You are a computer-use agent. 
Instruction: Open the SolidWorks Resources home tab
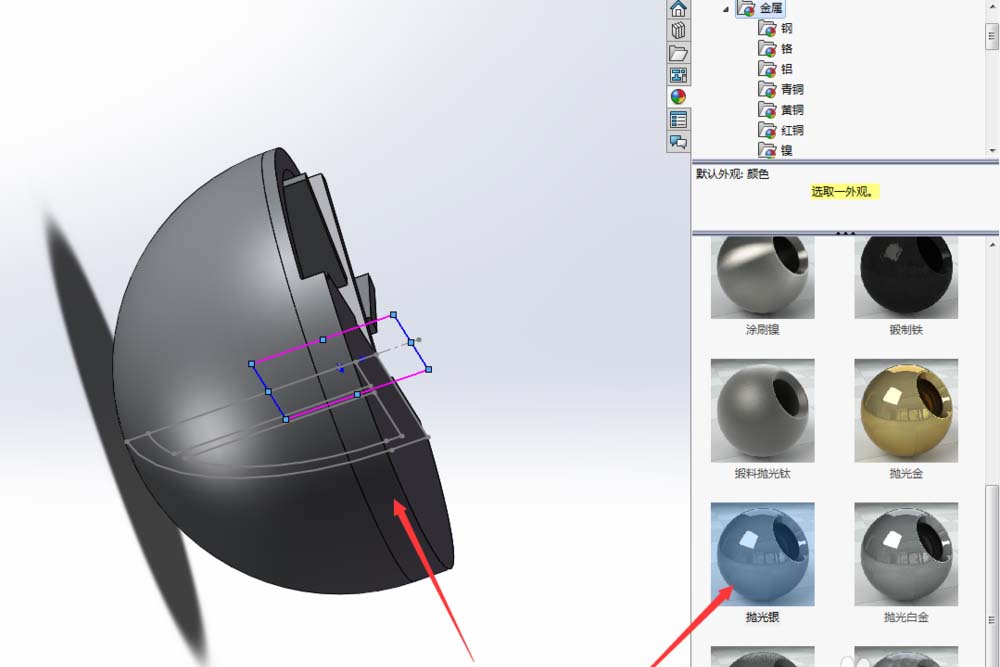pos(678,8)
